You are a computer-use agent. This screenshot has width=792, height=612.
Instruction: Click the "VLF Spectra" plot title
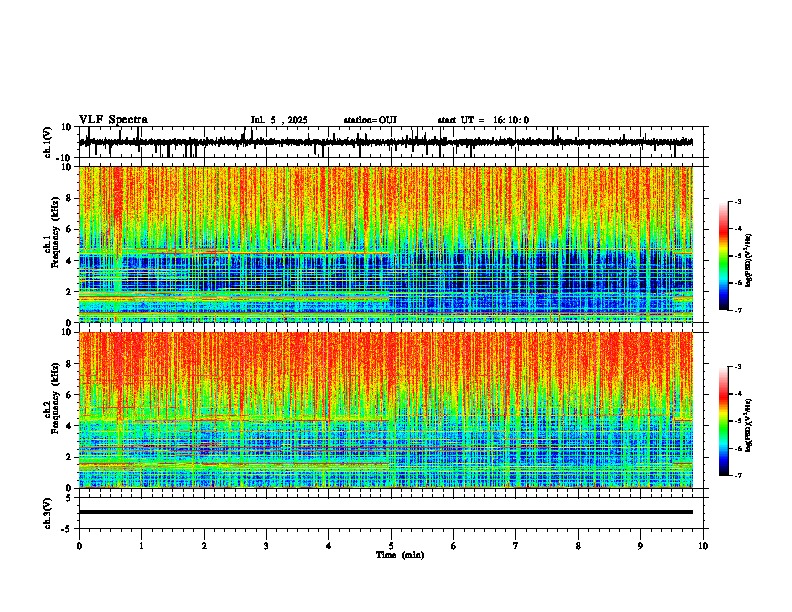coord(113,120)
